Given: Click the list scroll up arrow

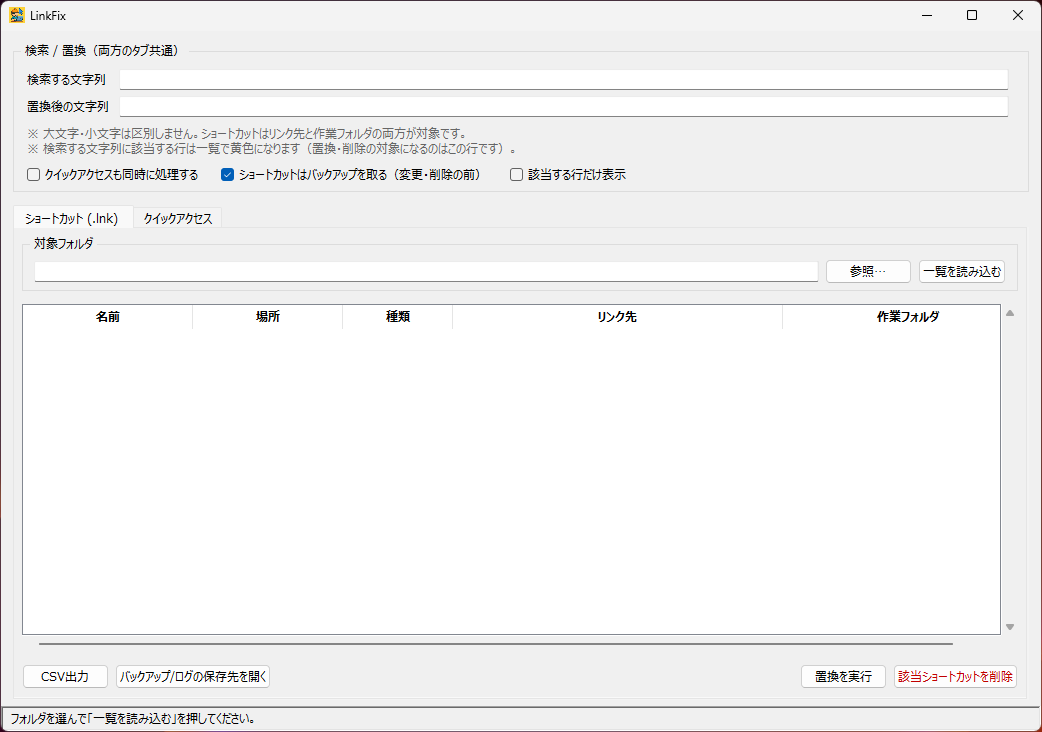Looking at the screenshot, I should coord(1010,313).
